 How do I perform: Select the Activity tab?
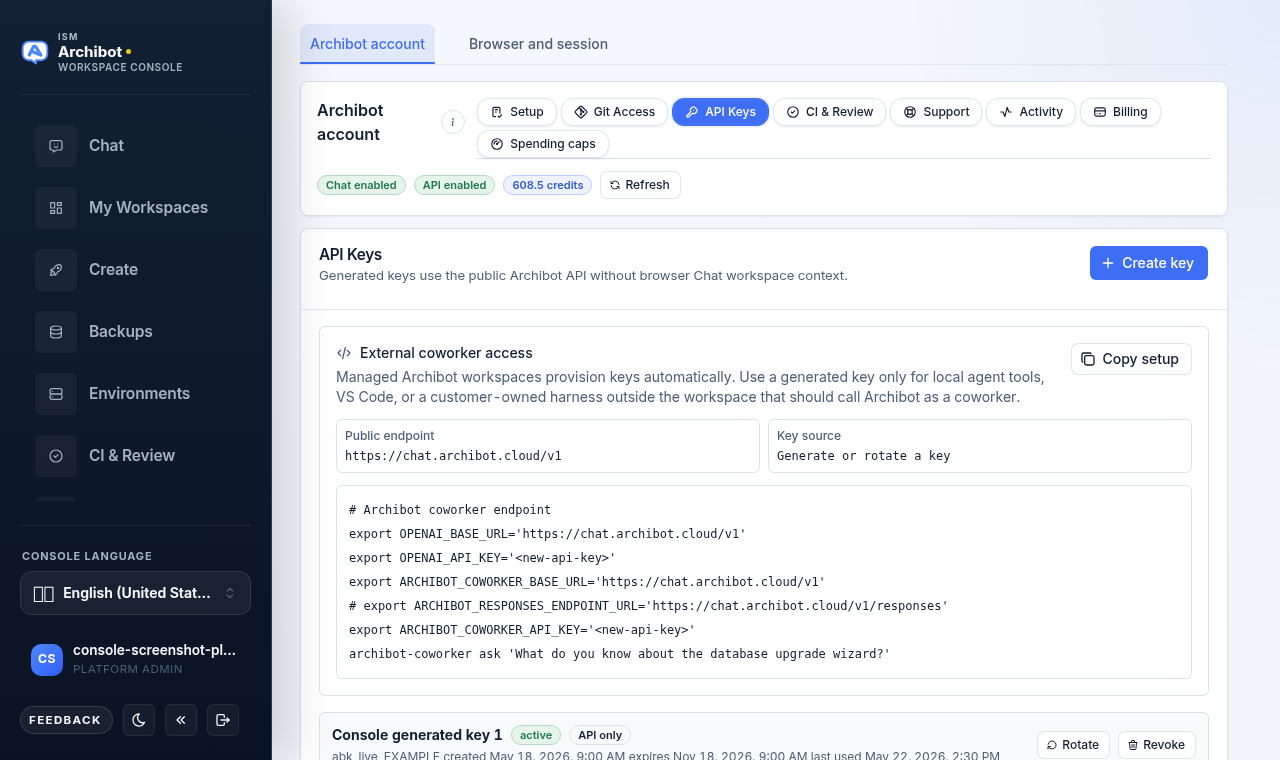tap(1031, 112)
